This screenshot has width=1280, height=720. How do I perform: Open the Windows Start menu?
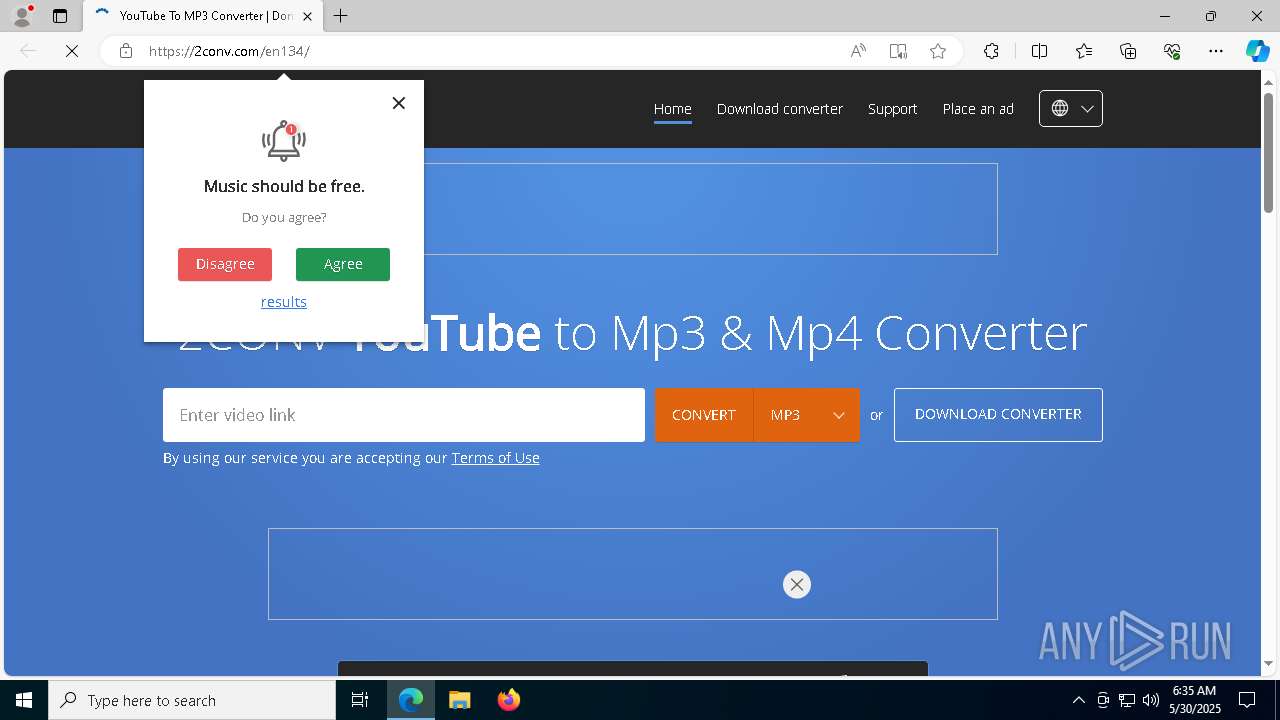tap(24, 700)
